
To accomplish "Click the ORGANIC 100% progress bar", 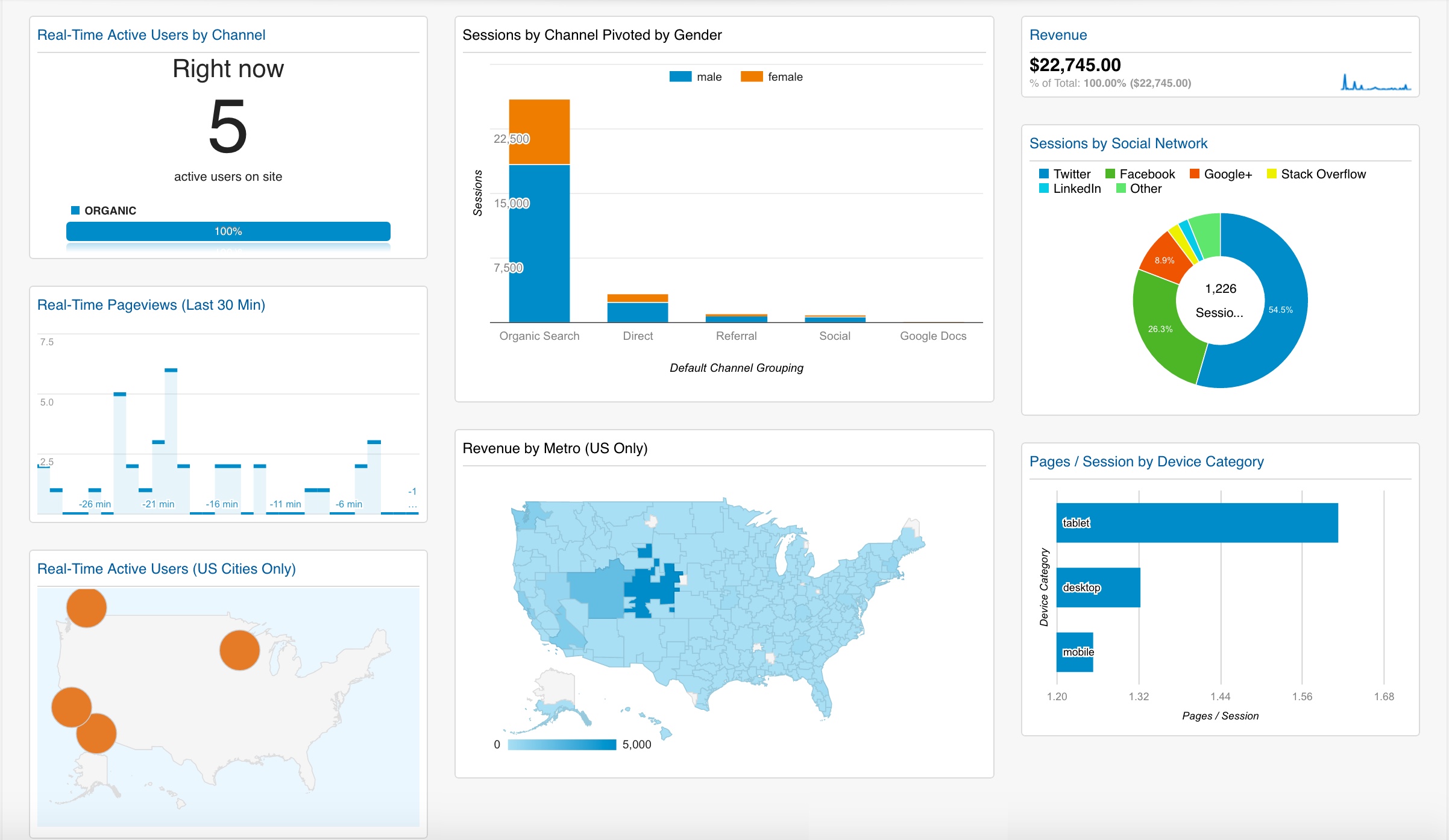I will click(228, 231).
